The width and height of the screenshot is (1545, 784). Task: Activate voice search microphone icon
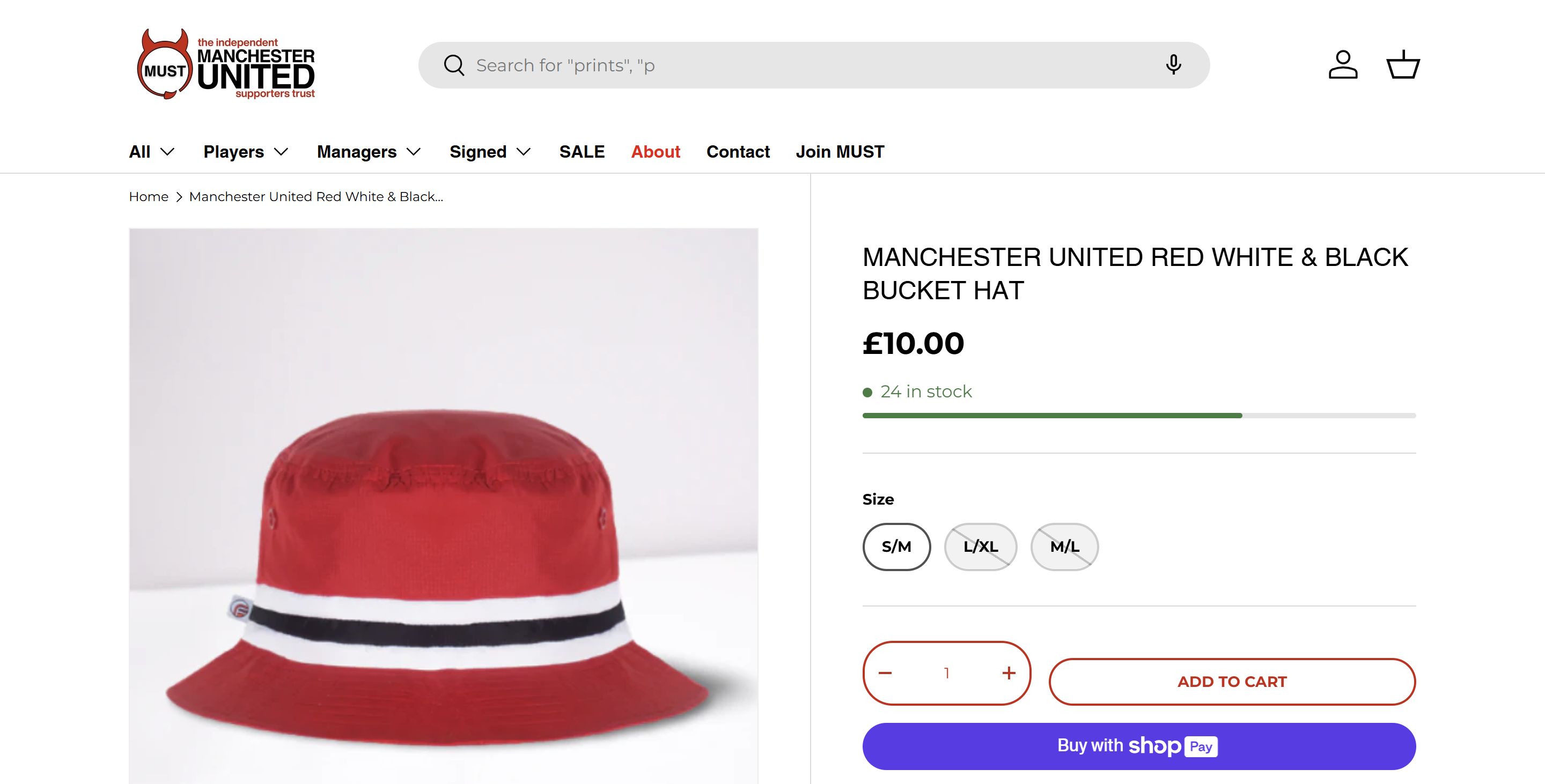coord(1173,64)
